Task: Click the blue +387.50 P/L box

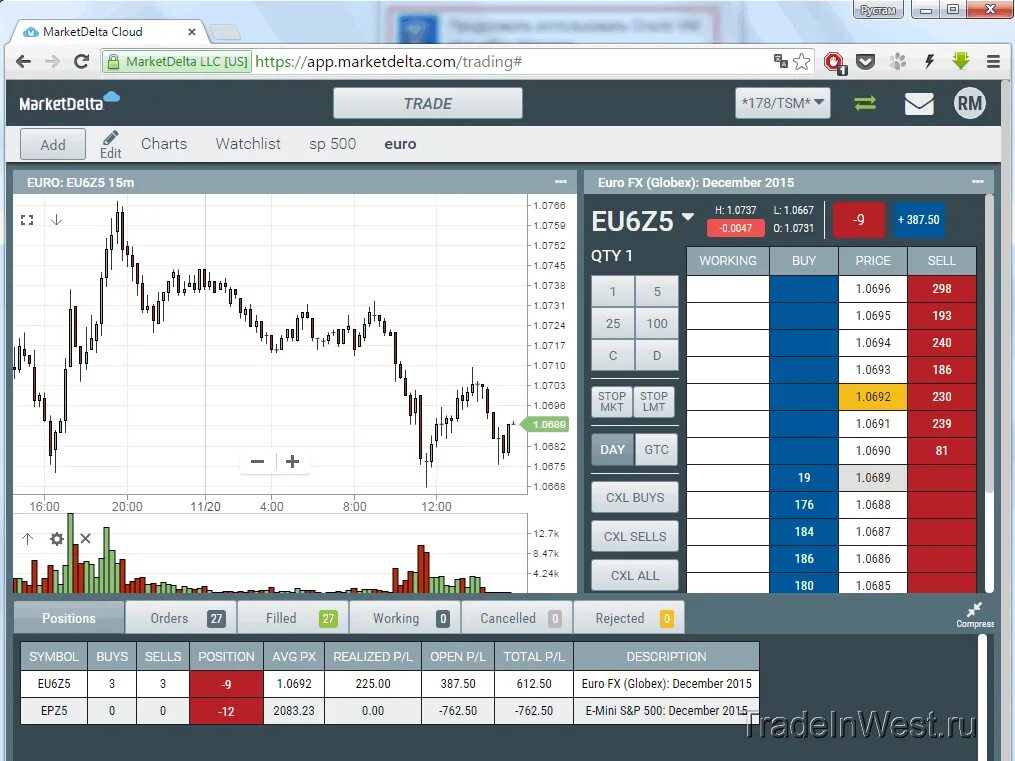Action: click(x=918, y=220)
